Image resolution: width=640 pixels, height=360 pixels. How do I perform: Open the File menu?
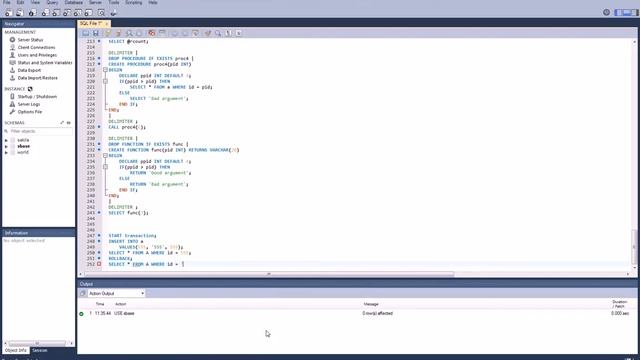pyautogui.click(x=7, y=2)
